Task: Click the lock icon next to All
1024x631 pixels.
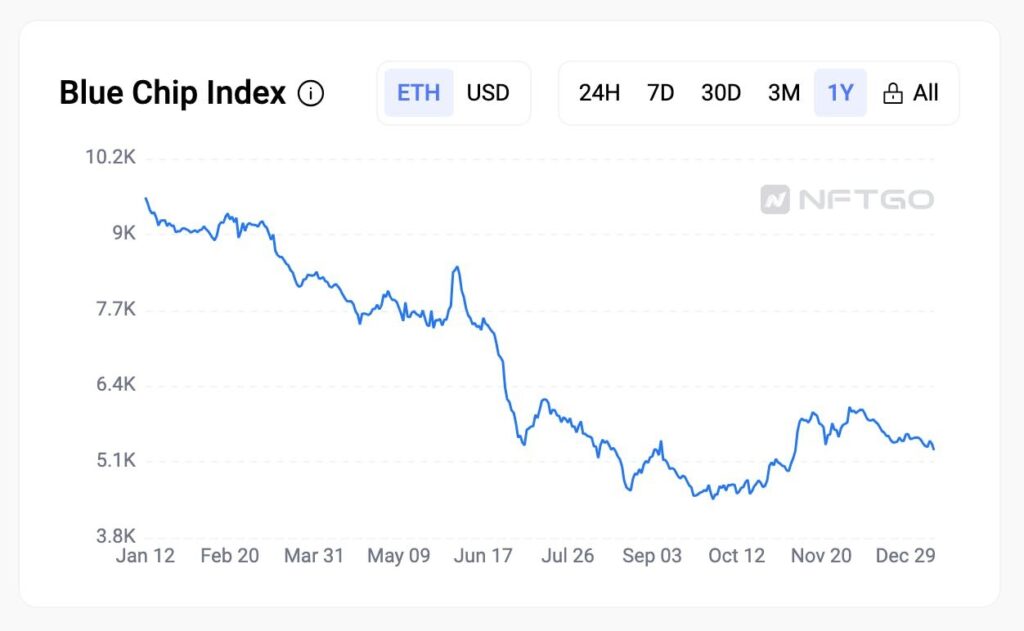Action: click(892, 94)
